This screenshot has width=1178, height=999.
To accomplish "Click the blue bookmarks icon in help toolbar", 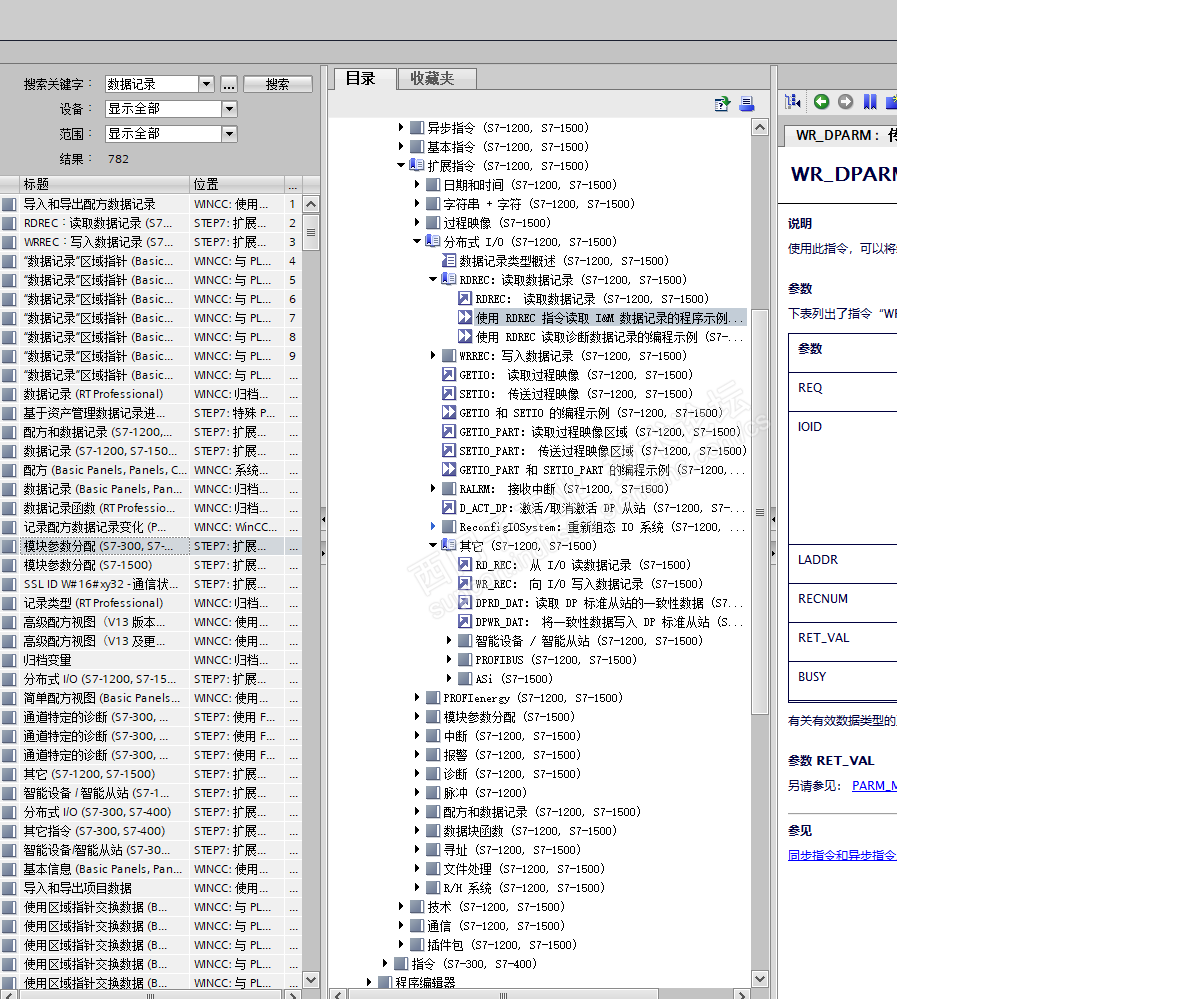I will (869, 101).
